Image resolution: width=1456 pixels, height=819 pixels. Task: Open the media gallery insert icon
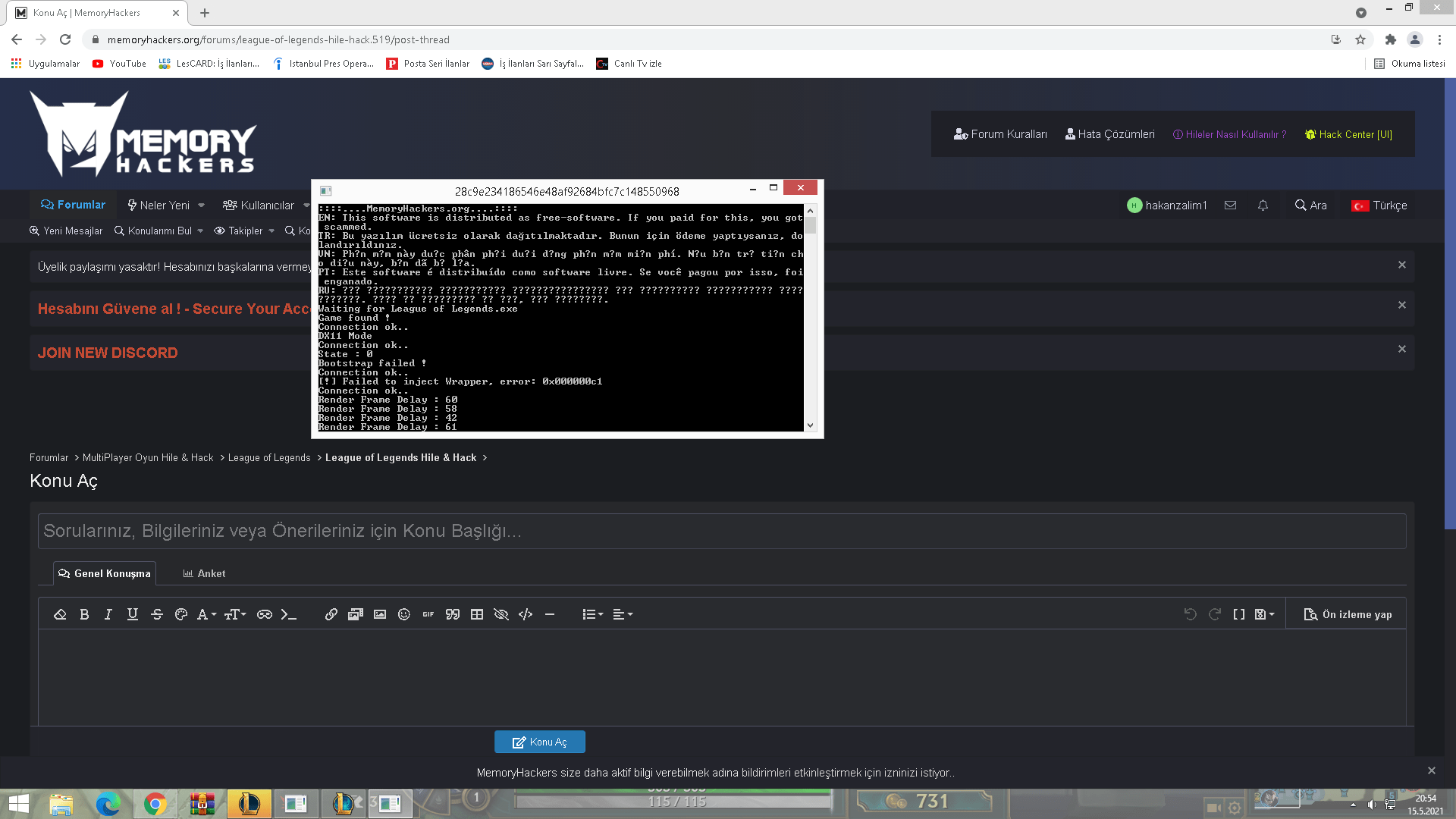[356, 614]
